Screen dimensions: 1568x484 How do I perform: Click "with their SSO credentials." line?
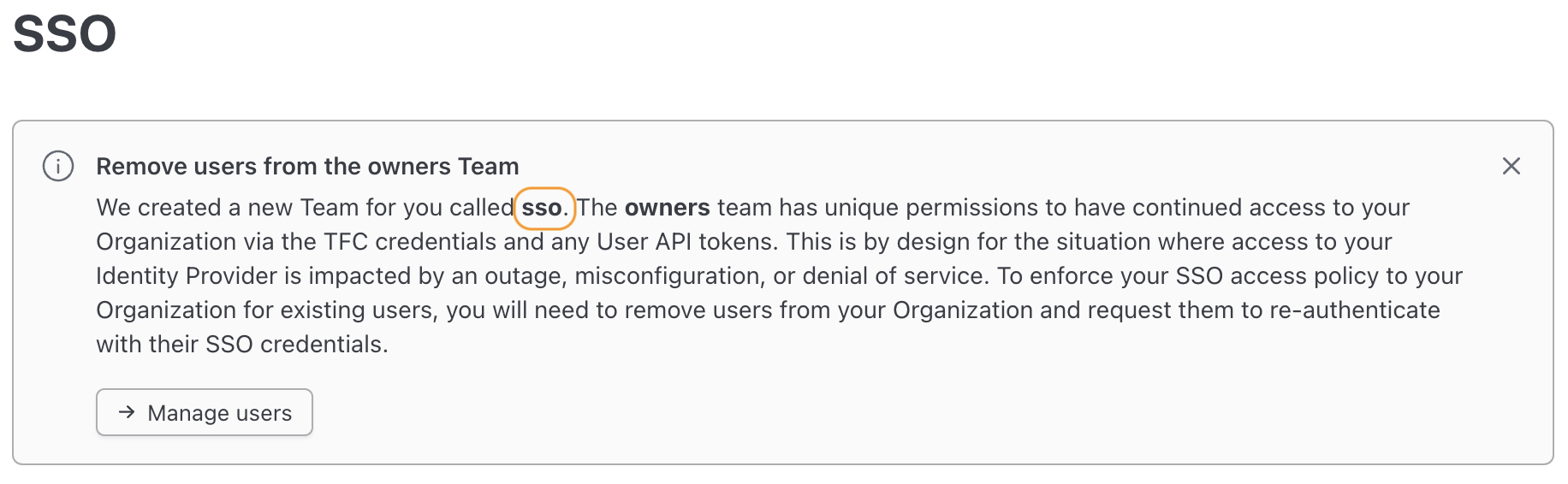click(x=242, y=345)
